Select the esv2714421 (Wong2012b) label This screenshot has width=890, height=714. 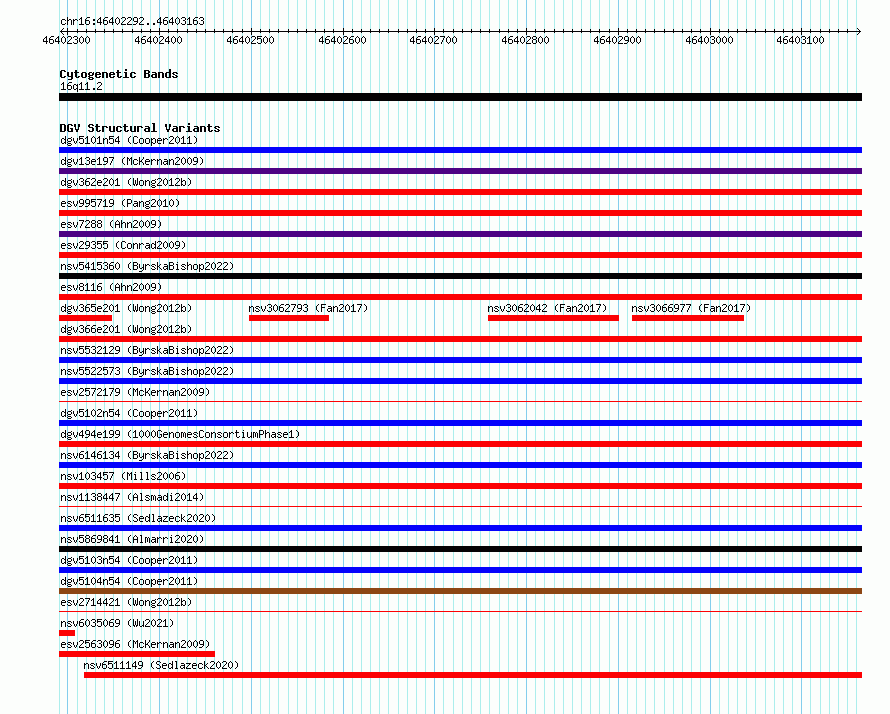click(126, 602)
